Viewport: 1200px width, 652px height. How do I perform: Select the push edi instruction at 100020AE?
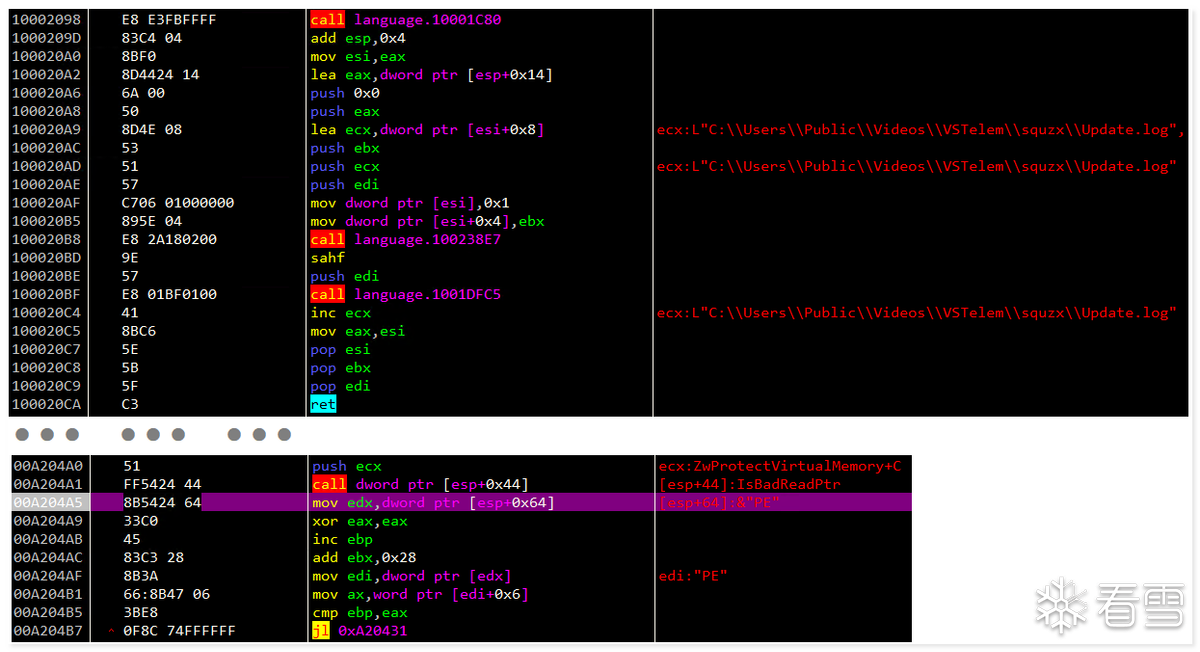coord(344,184)
